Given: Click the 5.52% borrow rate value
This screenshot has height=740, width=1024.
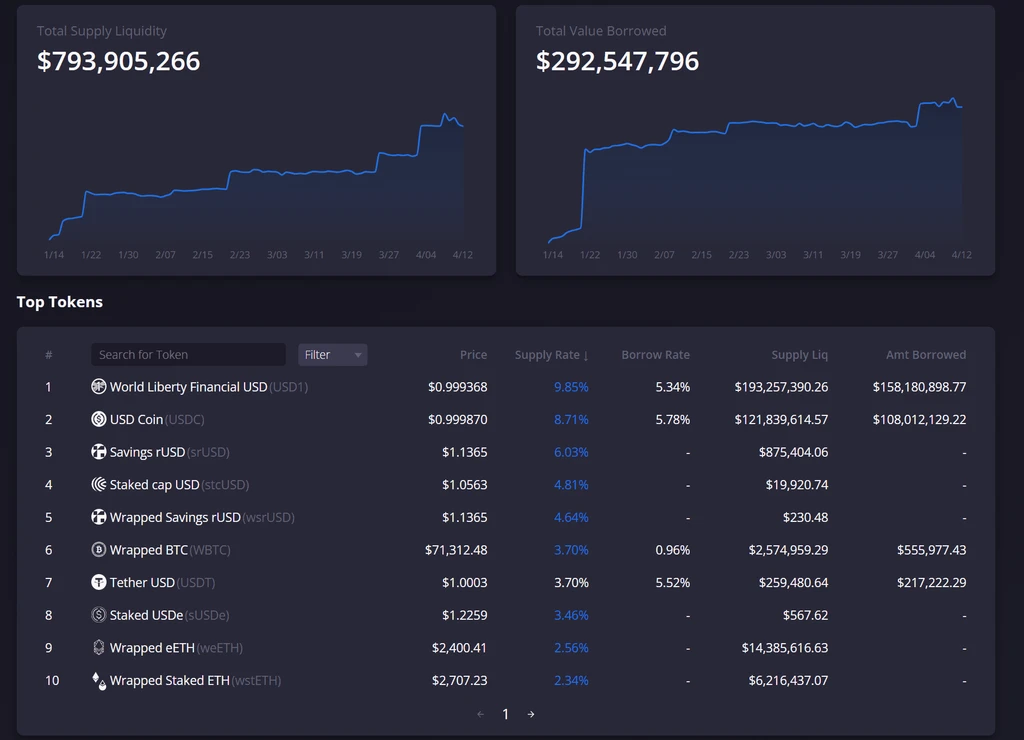Looking at the screenshot, I should [673, 583].
